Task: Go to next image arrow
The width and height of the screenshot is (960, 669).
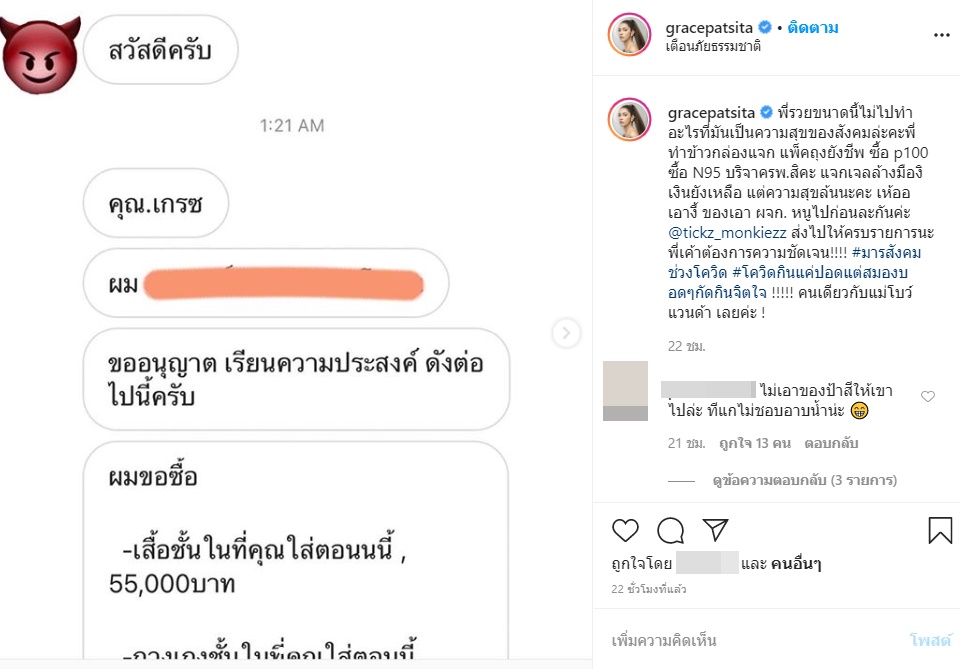Action: point(566,333)
